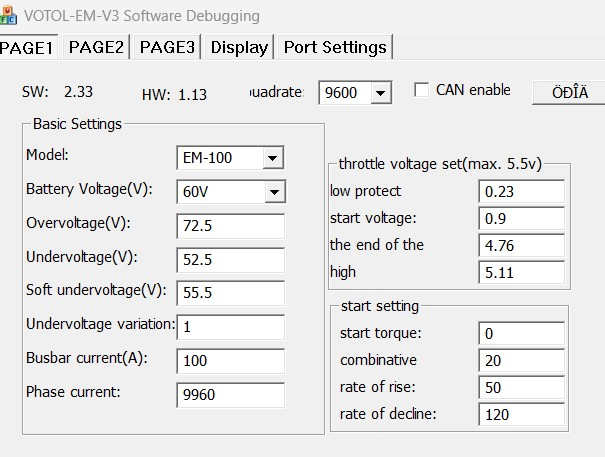Expand the Battery Voltage dropdown

tap(272, 192)
